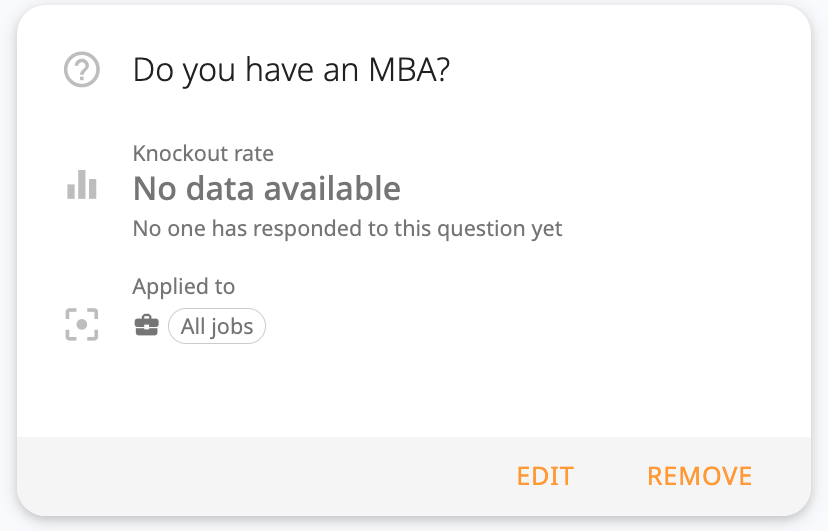Image resolution: width=828 pixels, height=531 pixels.
Task: Click the word 'Knockout' above the heading
Action: (177, 154)
